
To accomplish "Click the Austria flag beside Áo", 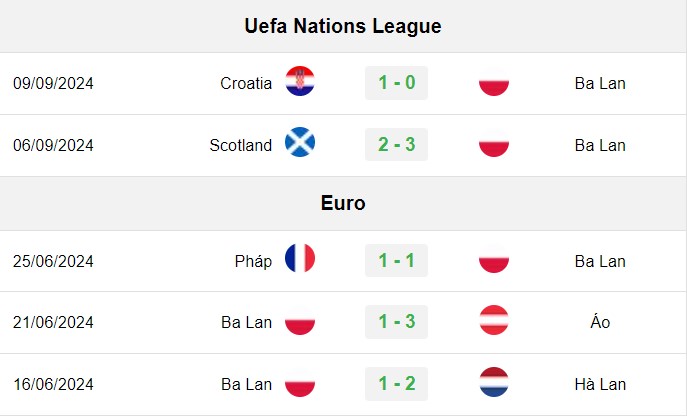I will [x=494, y=320].
